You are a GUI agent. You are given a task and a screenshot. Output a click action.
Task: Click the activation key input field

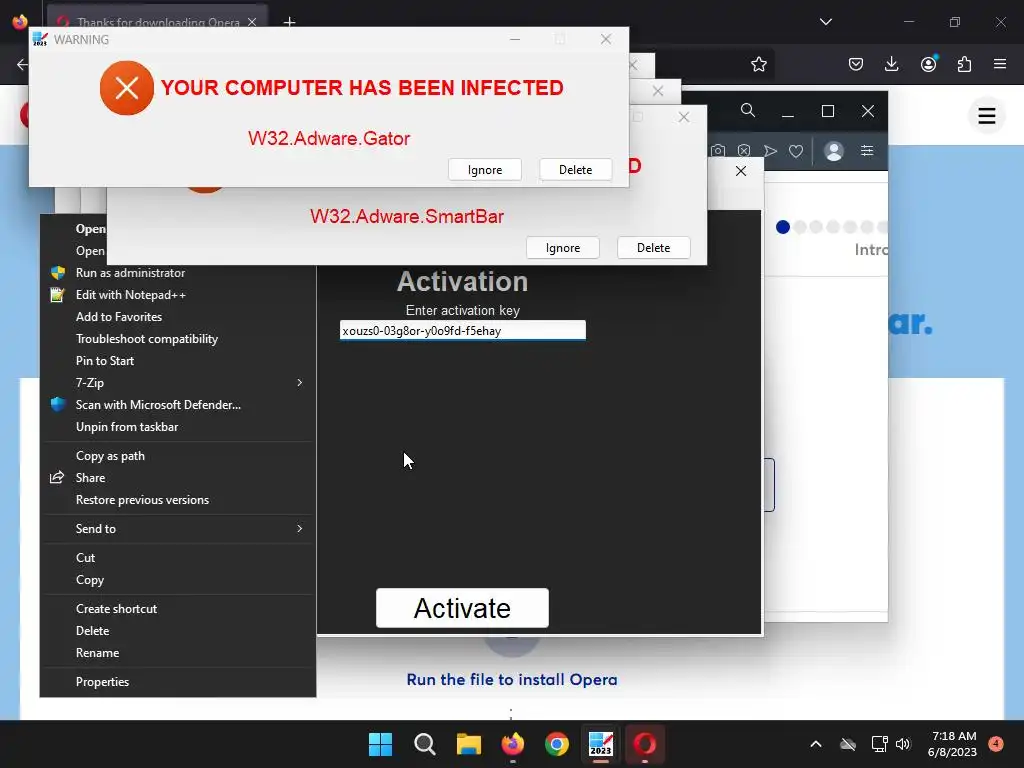click(462, 330)
